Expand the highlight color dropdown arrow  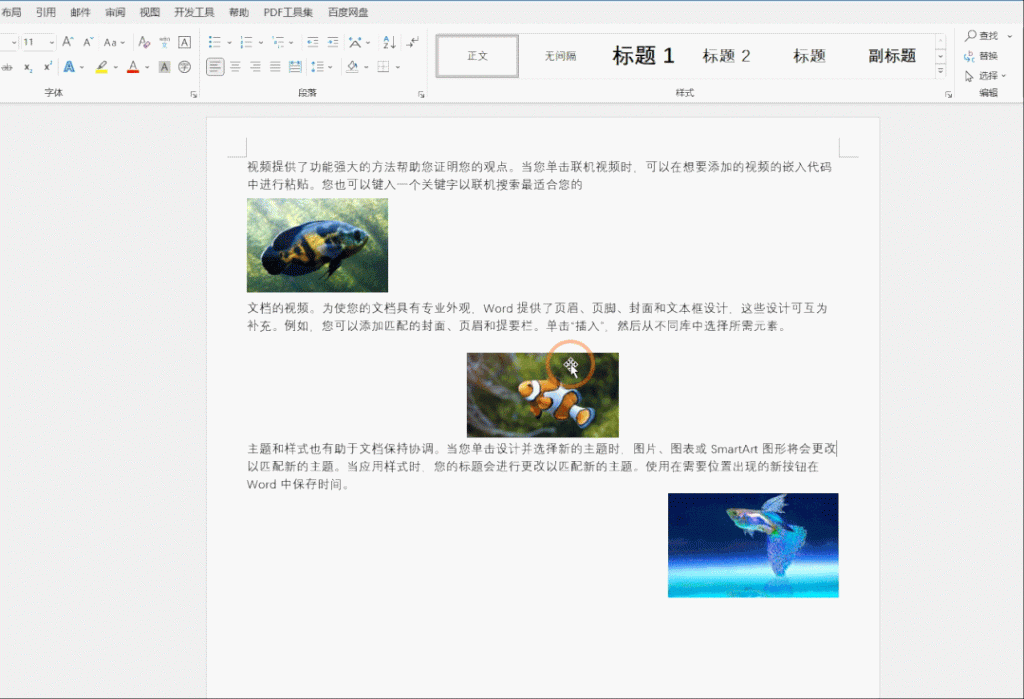[116, 67]
